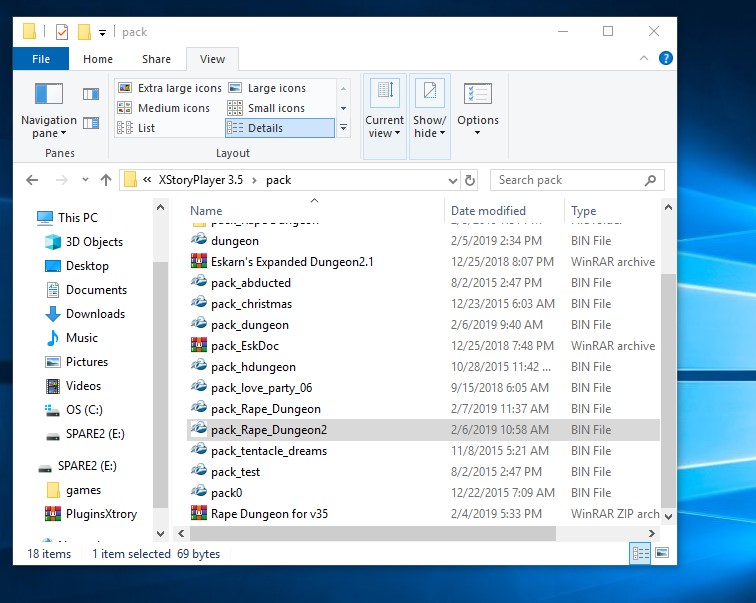Viewport: 756px width, 603px height.
Task: Select the List layout option
Action: (136, 128)
